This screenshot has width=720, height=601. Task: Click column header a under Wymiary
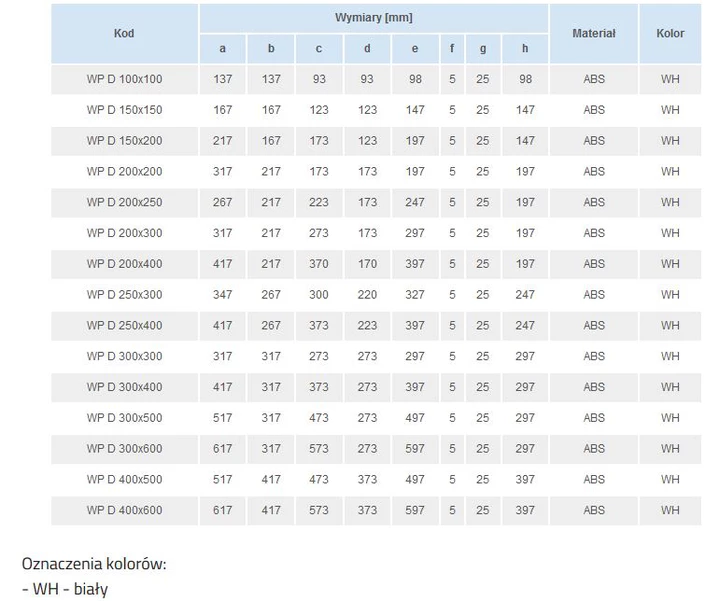click(223, 49)
